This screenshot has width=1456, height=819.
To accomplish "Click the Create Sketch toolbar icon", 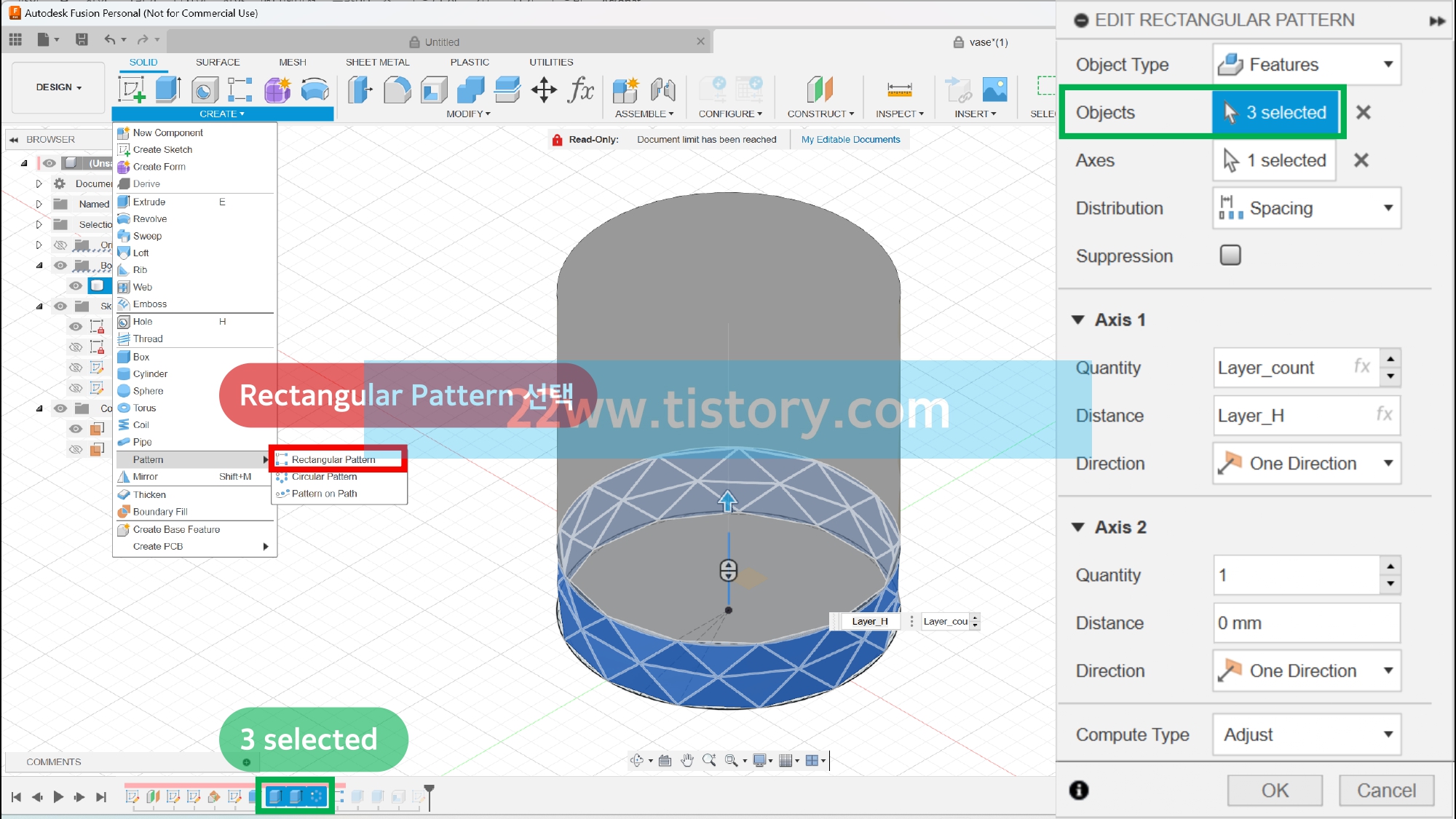I will pyautogui.click(x=132, y=90).
